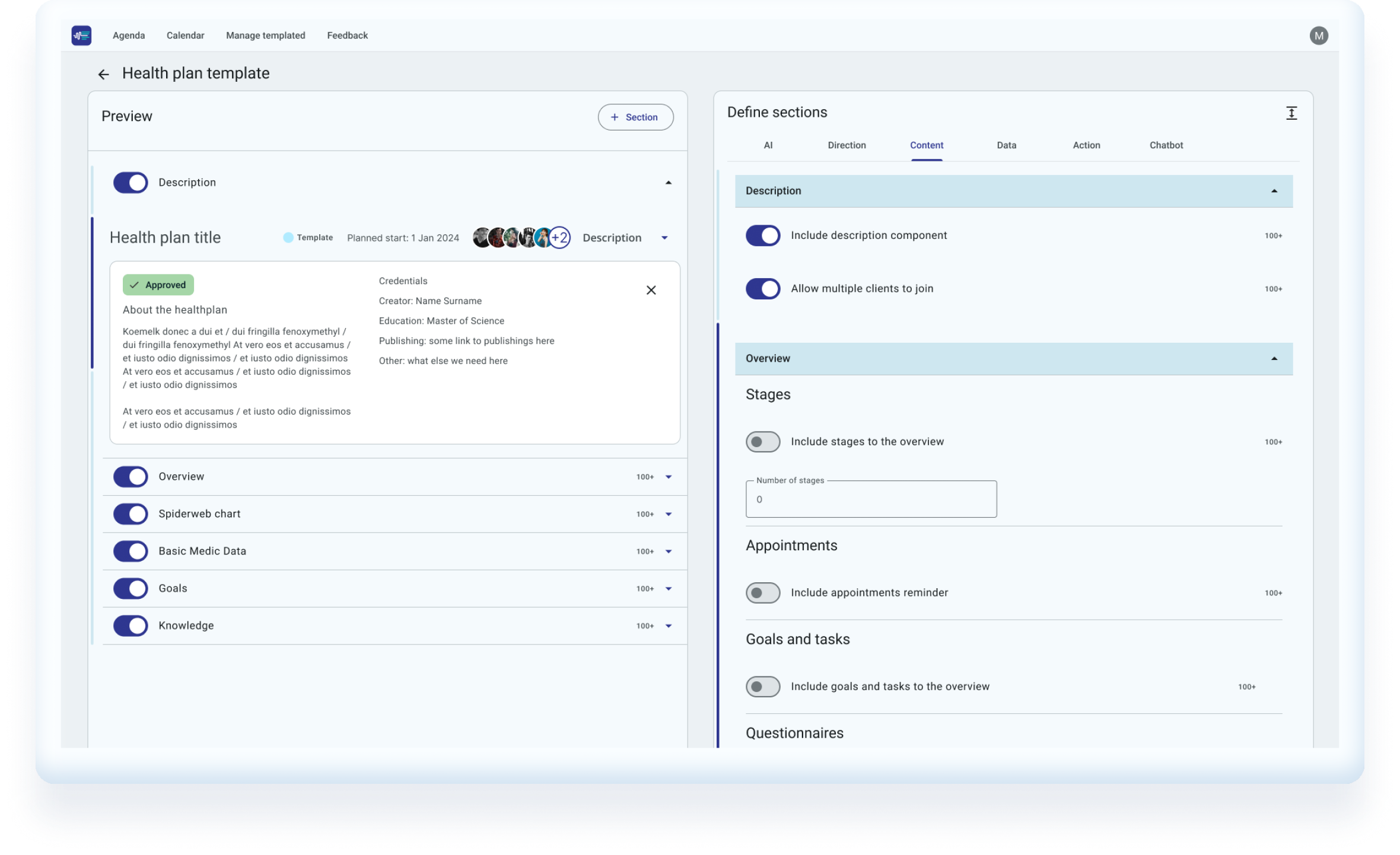Open the Agenda menu item
Image resolution: width=1400 pixels, height=855 pixels.
128,36
